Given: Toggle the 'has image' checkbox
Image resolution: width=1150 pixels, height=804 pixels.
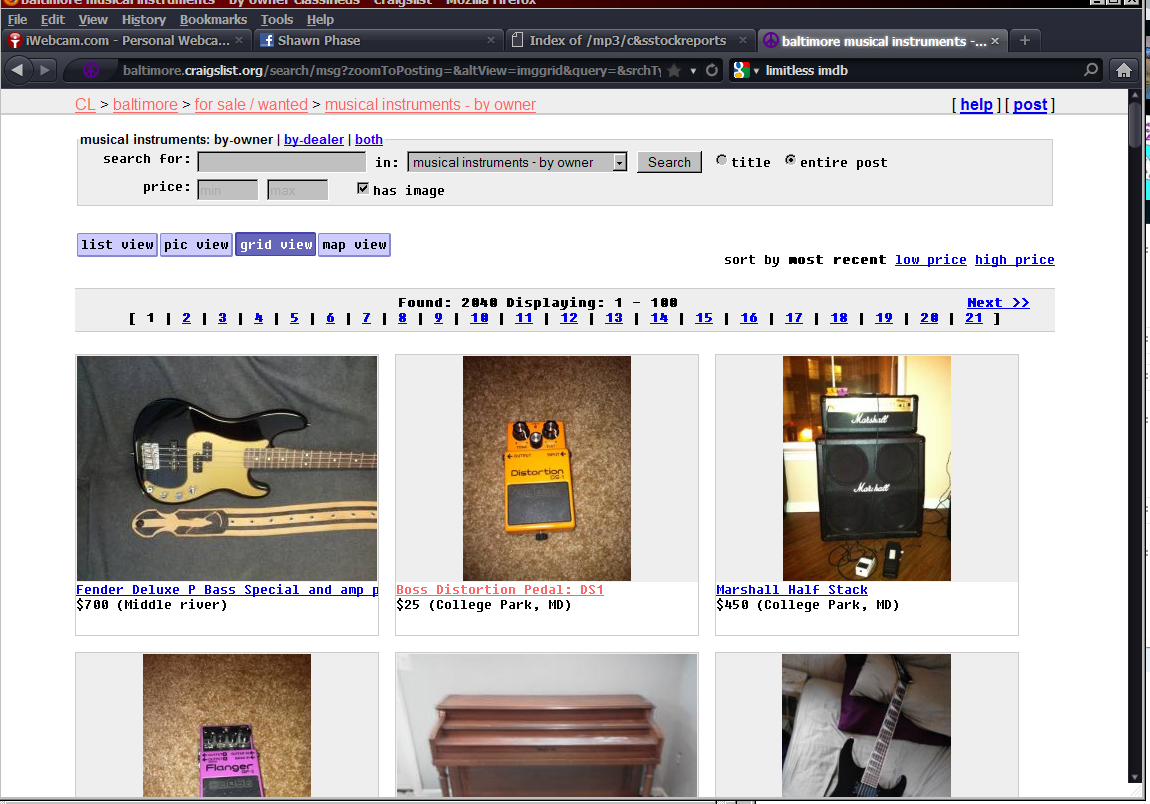Looking at the screenshot, I should [x=362, y=189].
